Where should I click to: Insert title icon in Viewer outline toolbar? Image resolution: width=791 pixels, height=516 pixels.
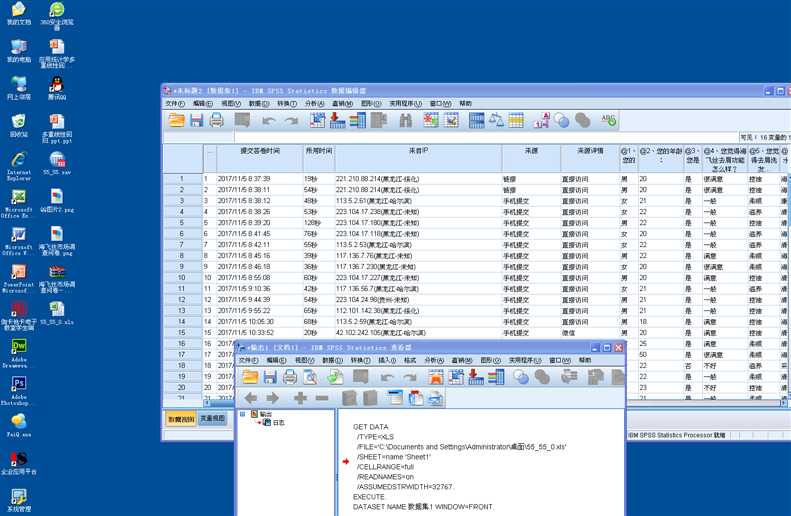point(416,398)
